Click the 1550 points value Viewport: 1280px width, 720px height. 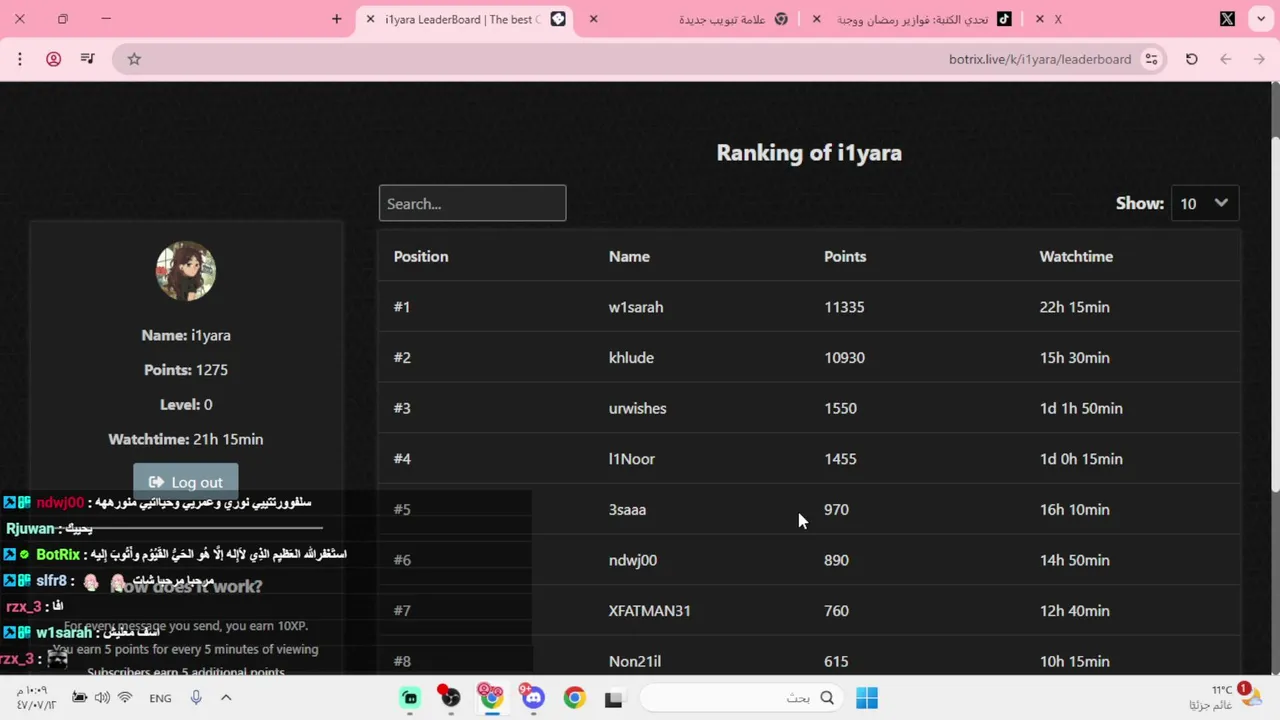(840, 408)
